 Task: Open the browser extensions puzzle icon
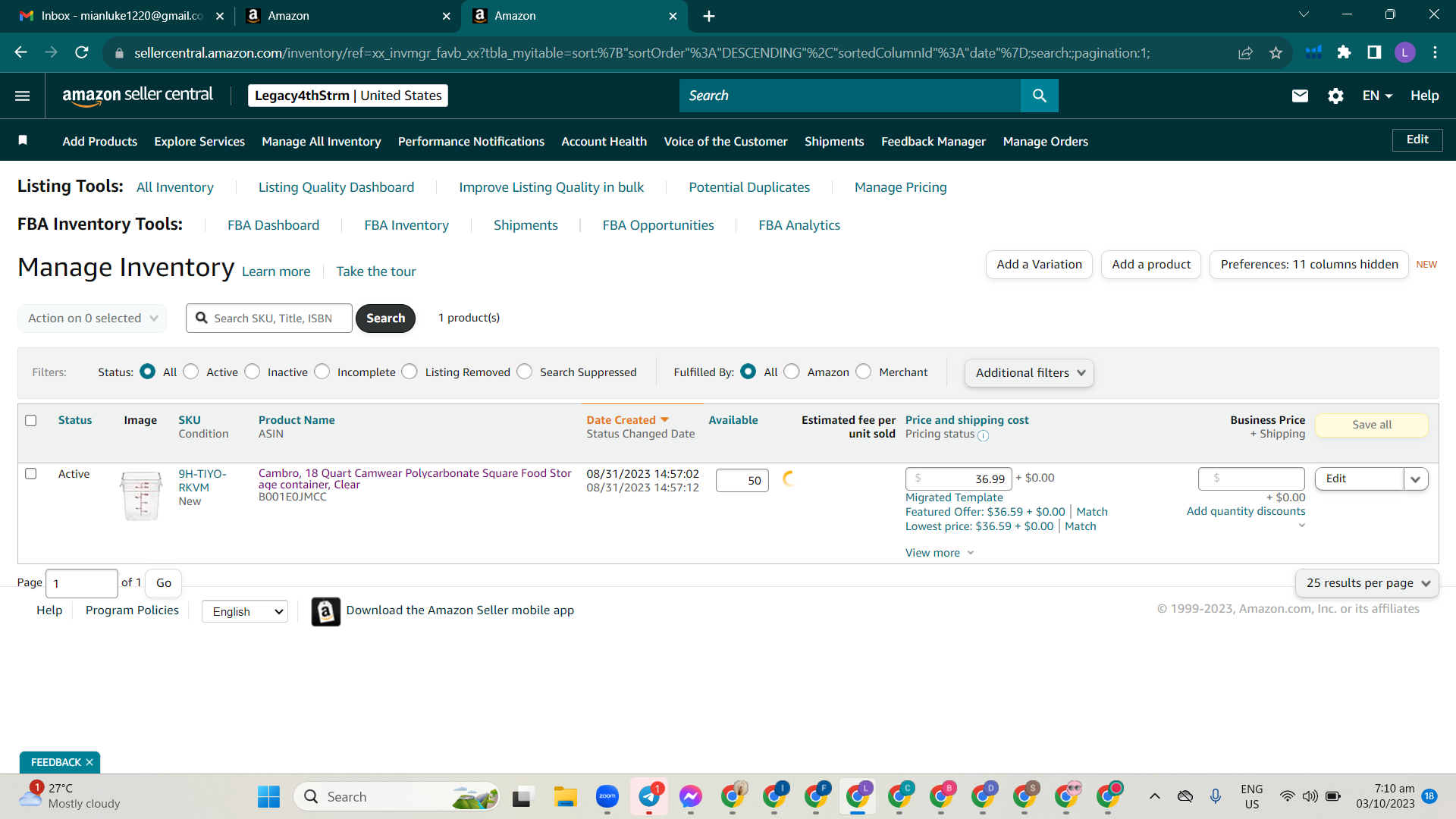pyautogui.click(x=1344, y=52)
